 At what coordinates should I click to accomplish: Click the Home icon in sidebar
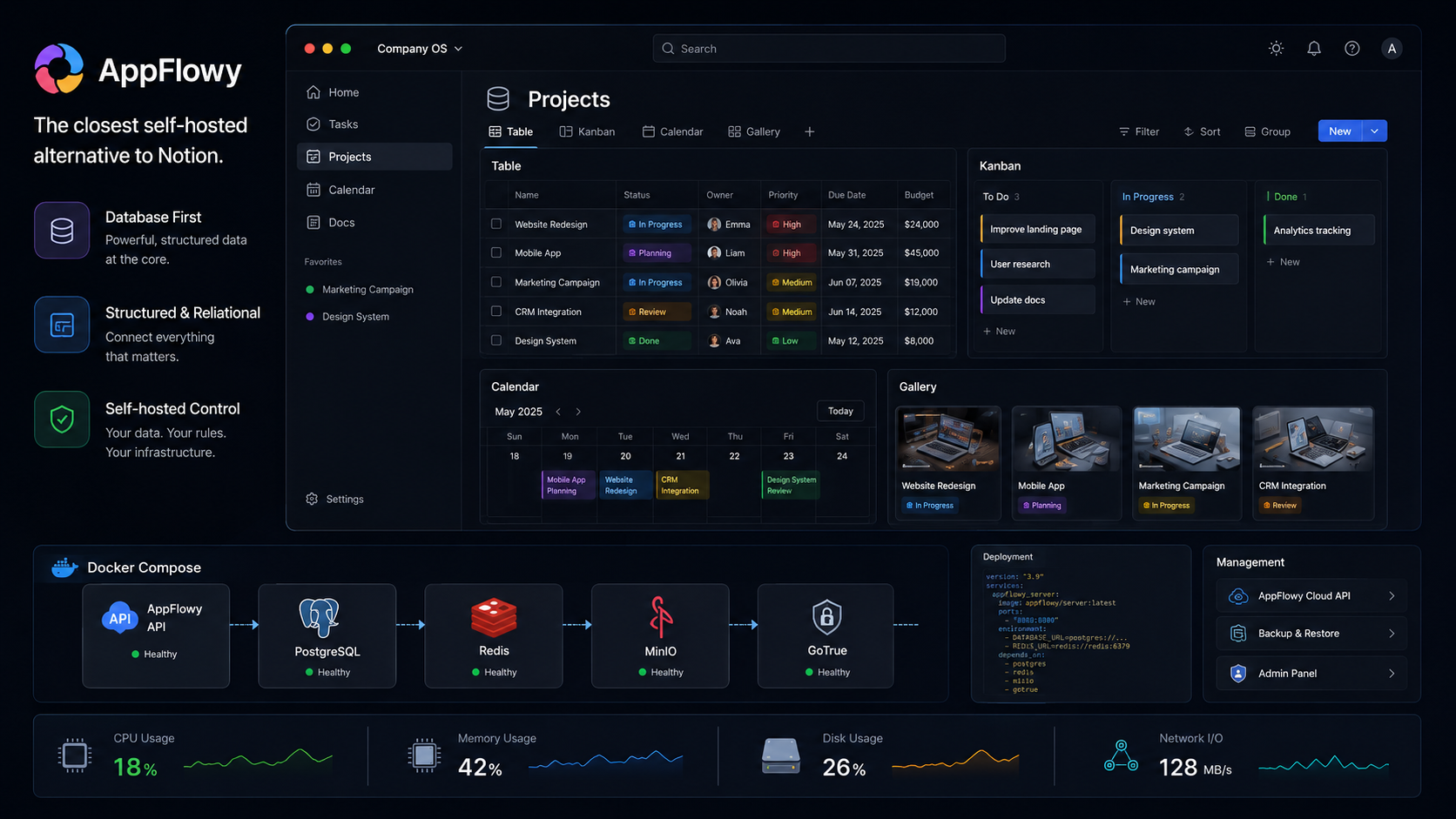pyautogui.click(x=313, y=92)
